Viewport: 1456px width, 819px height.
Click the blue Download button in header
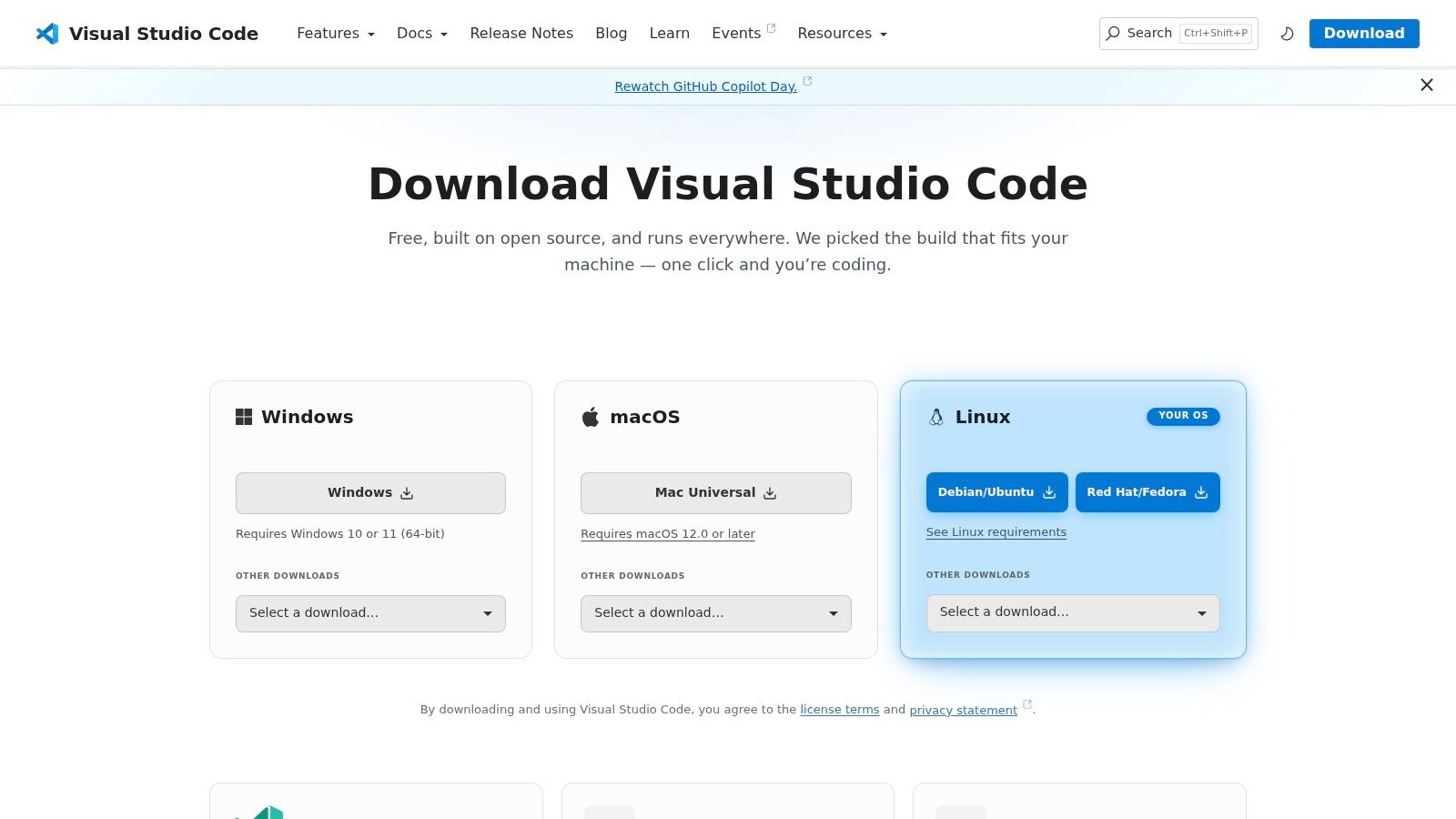coord(1364,34)
